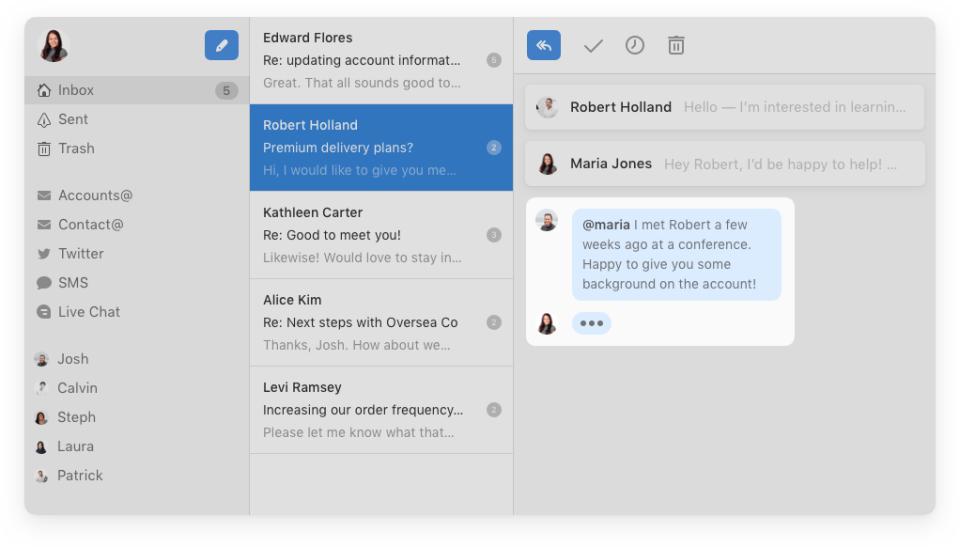Expand Maria Jones's collapsed reply
The width and height of the screenshot is (960, 547).
[x=724, y=164]
